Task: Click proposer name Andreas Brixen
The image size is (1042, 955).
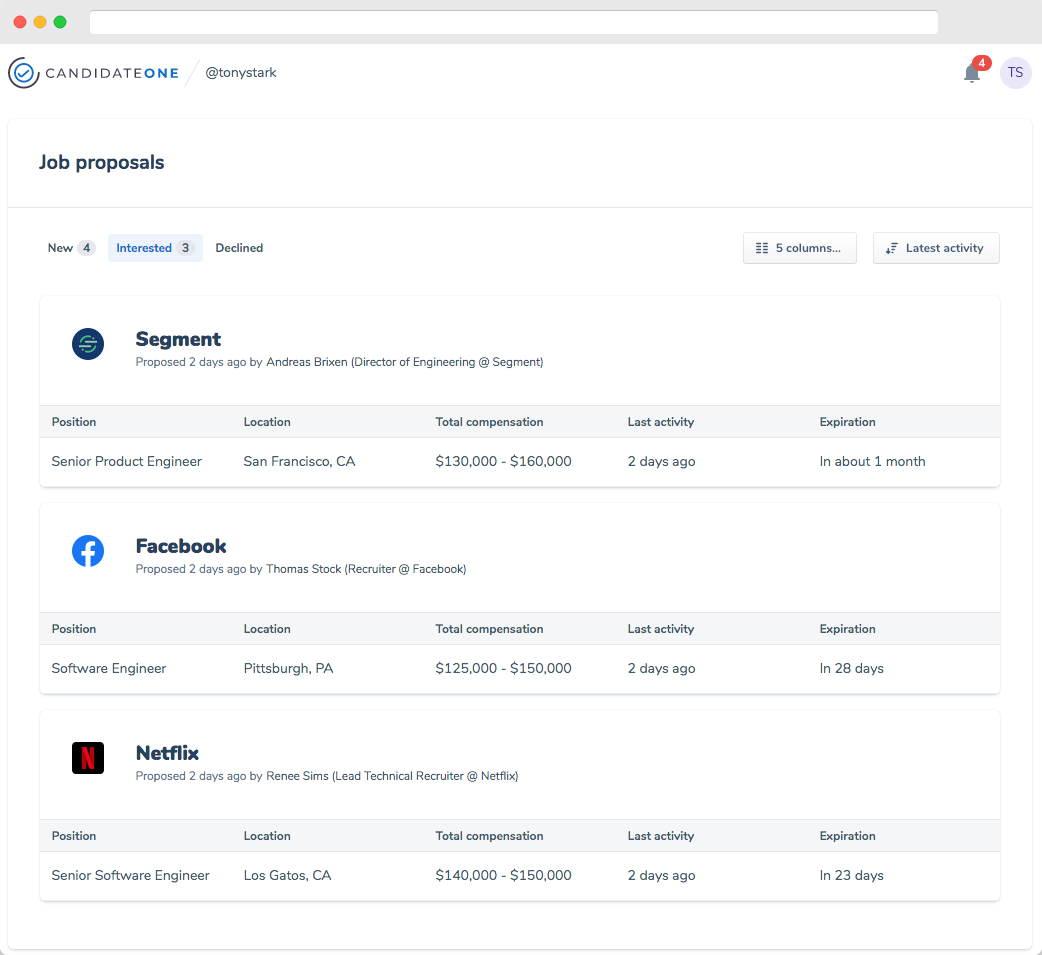Action: [x=306, y=362]
